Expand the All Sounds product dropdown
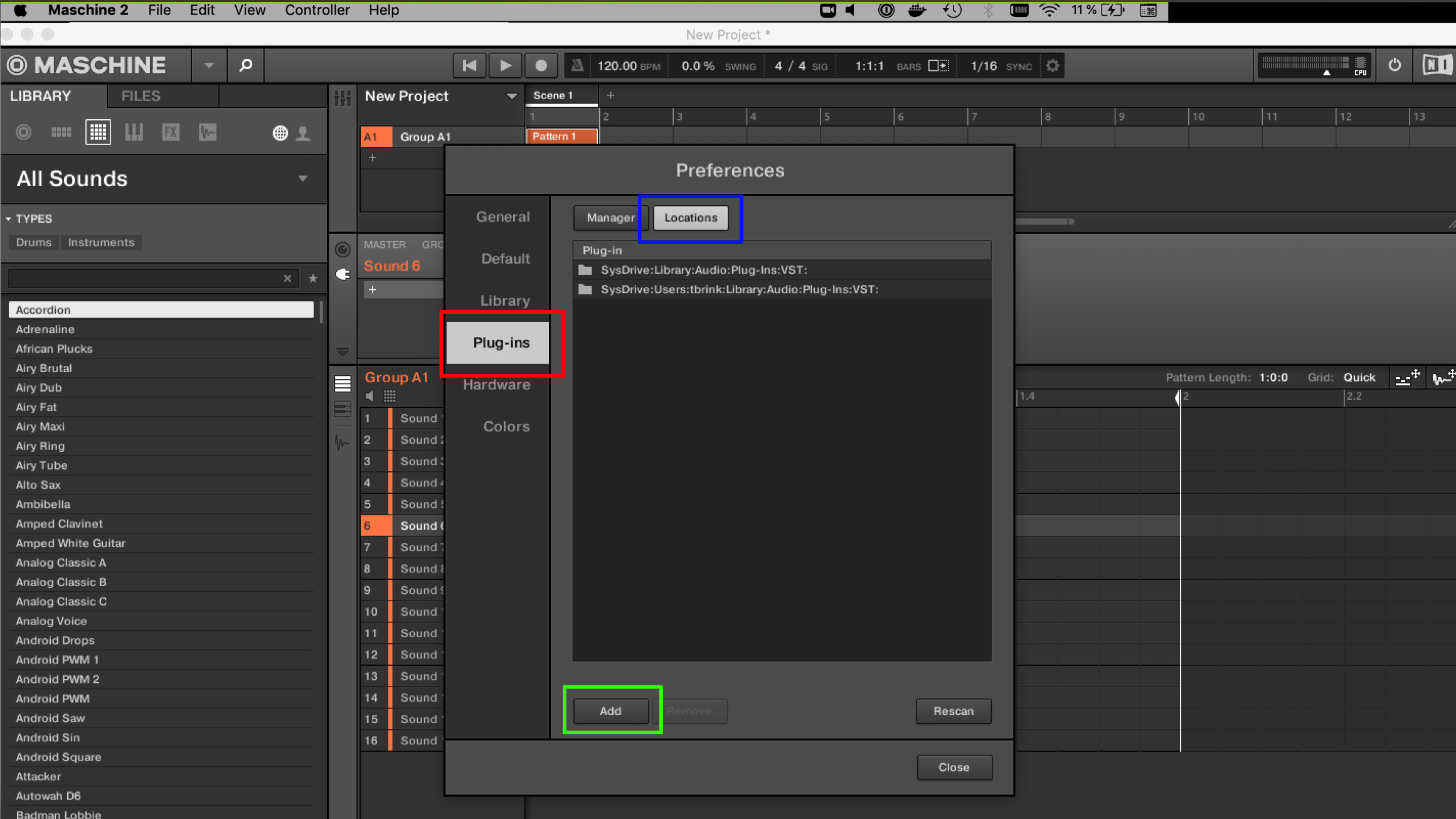1456x819 pixels. click(x=303, y=179)
